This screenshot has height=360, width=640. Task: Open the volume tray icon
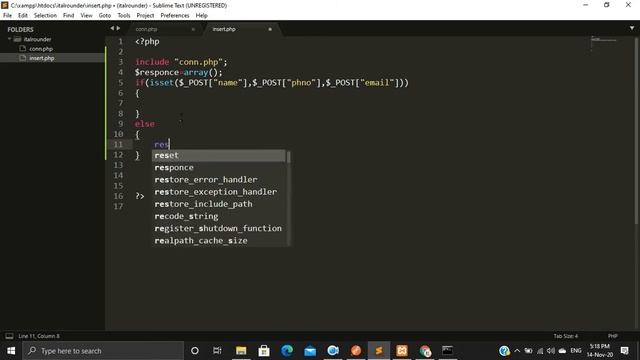click(x=551, y=351)
